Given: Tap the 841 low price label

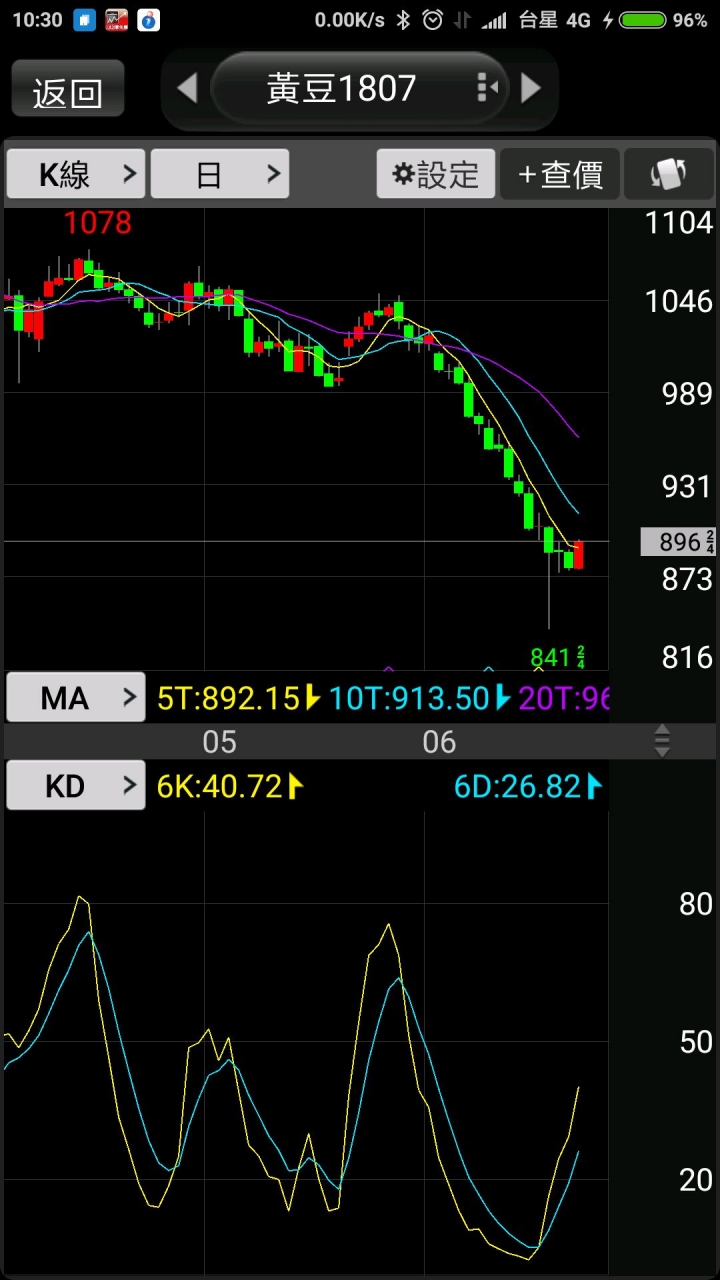Looking at the screenshot, I should pos(557,657).
